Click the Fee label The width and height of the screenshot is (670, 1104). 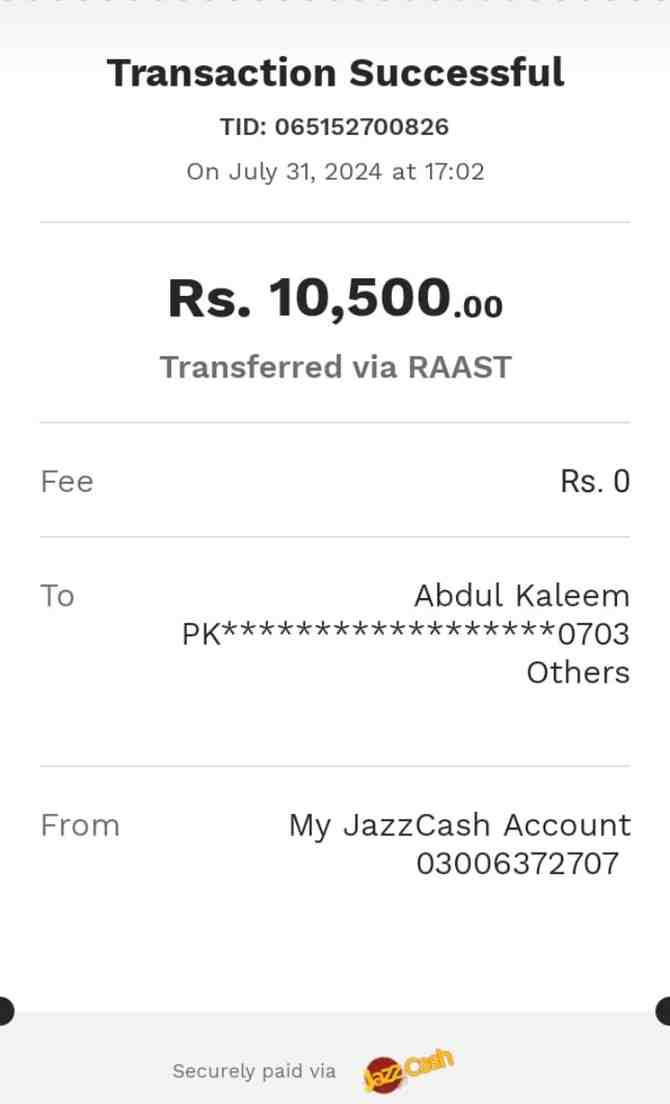pos(67,482)
